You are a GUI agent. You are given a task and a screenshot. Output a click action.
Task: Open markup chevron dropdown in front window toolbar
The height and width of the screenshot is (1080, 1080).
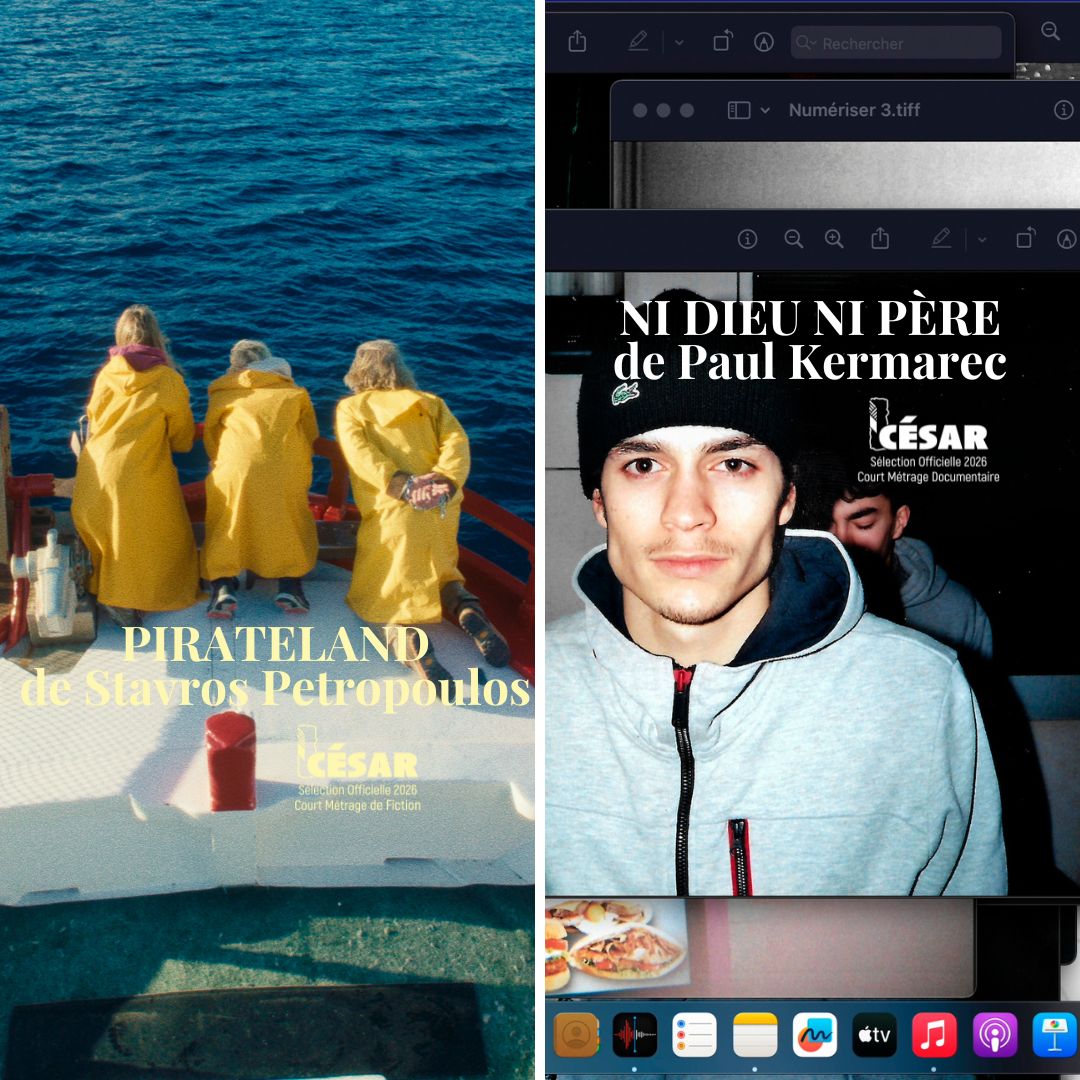point(982,240)
